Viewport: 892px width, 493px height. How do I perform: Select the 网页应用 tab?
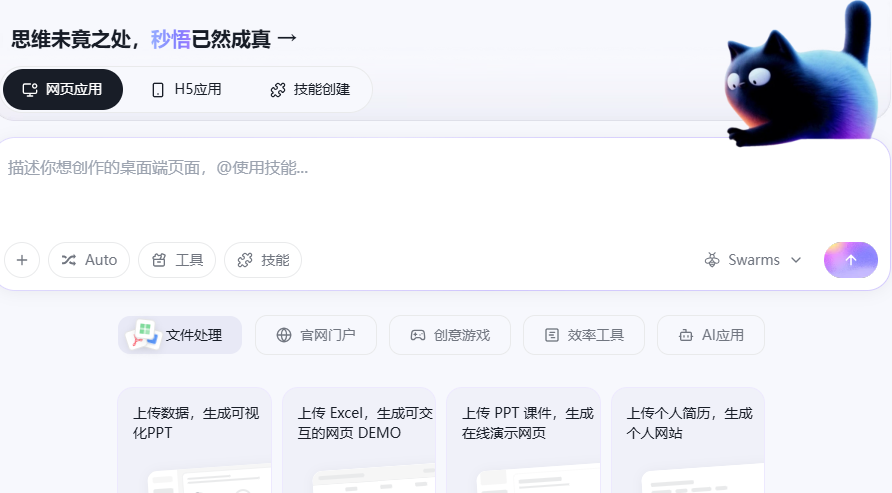click(x=63, y=90)
